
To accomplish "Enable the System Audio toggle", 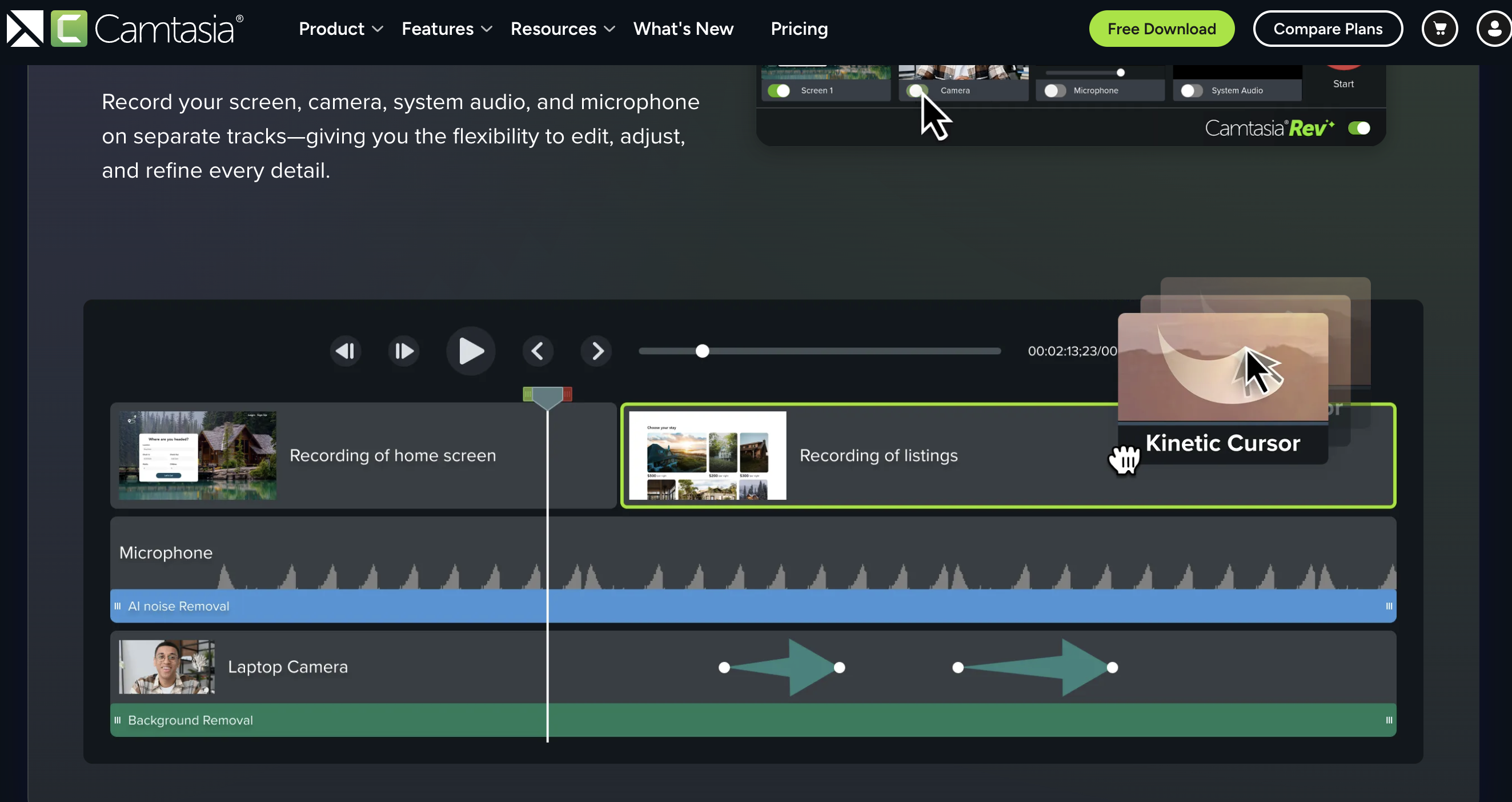I will [x=1190, y=90].
